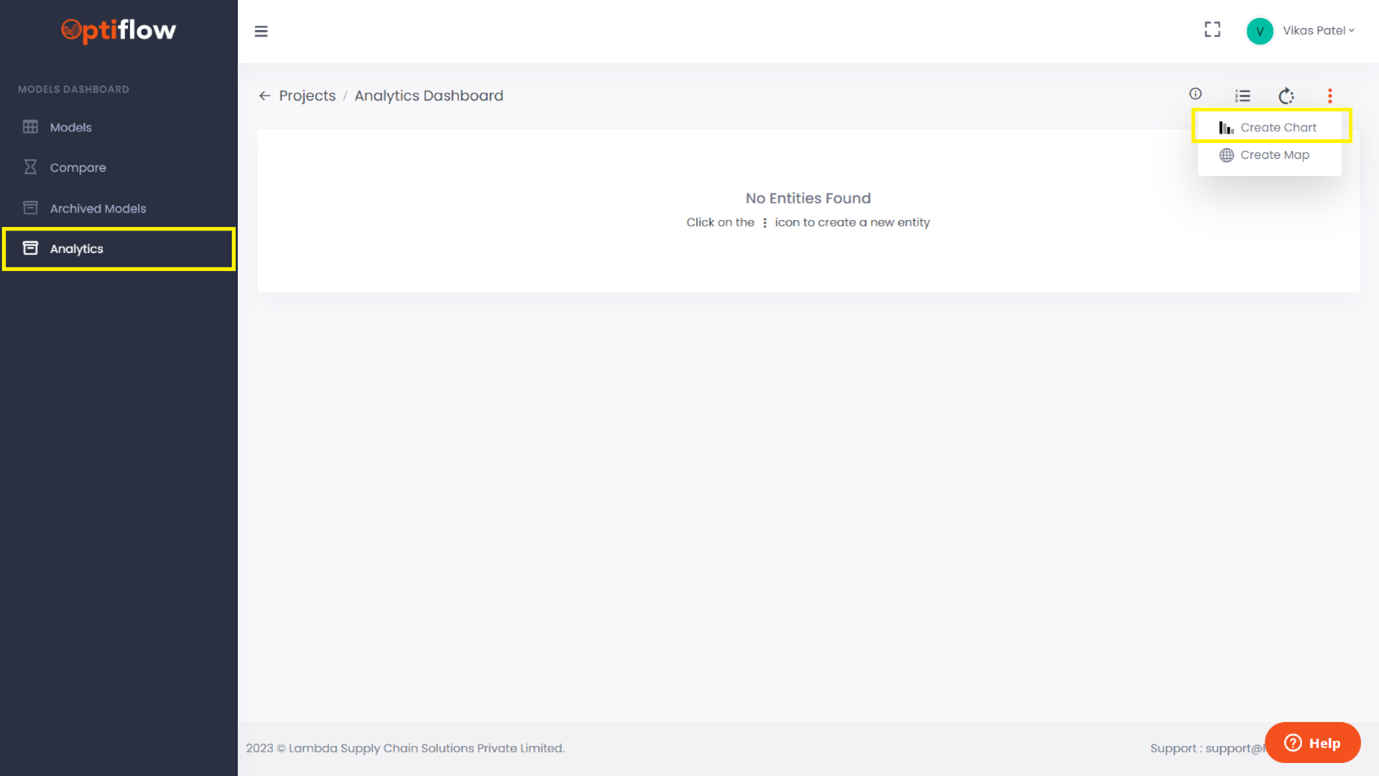Open the Vikas Patel avatar circle

pos(1260,30)
